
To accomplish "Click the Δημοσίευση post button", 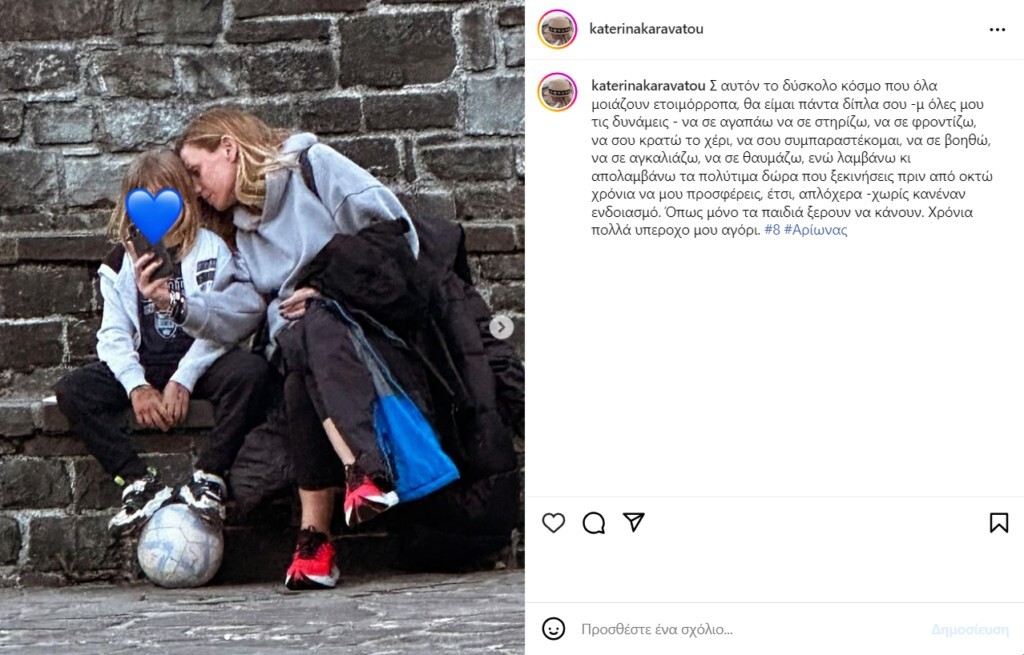I will [x=970, y=630].
